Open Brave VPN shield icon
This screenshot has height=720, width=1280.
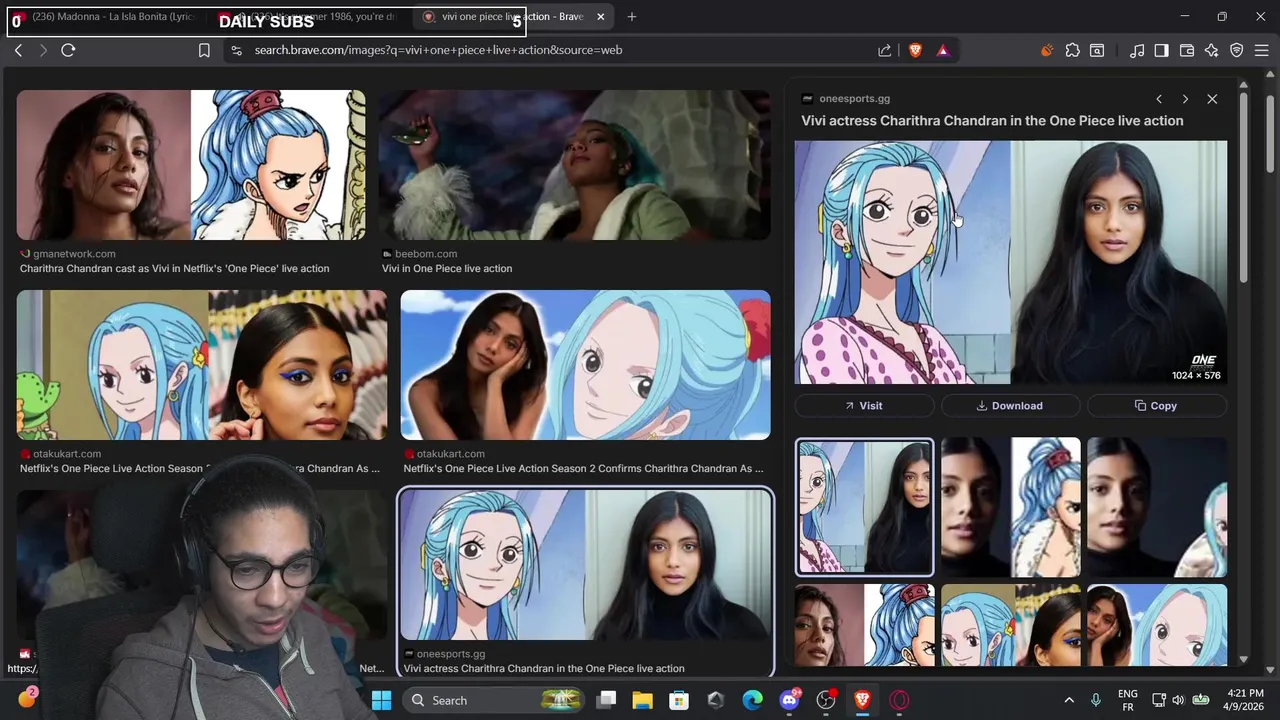1237,50
